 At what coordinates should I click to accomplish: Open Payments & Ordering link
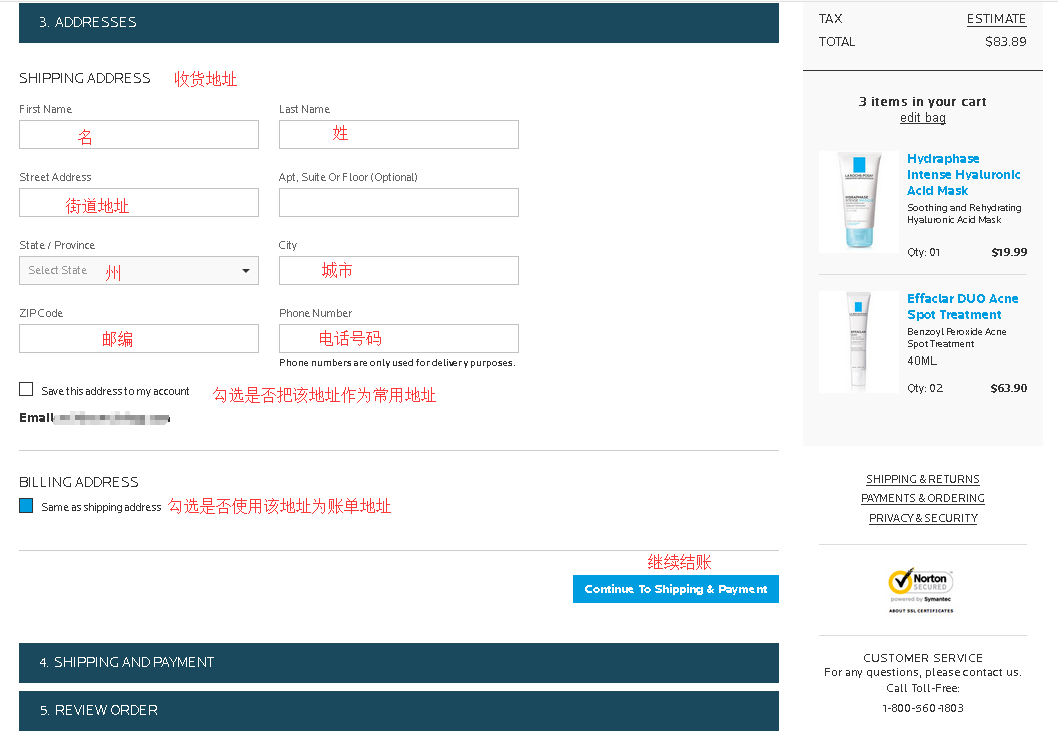922,498
